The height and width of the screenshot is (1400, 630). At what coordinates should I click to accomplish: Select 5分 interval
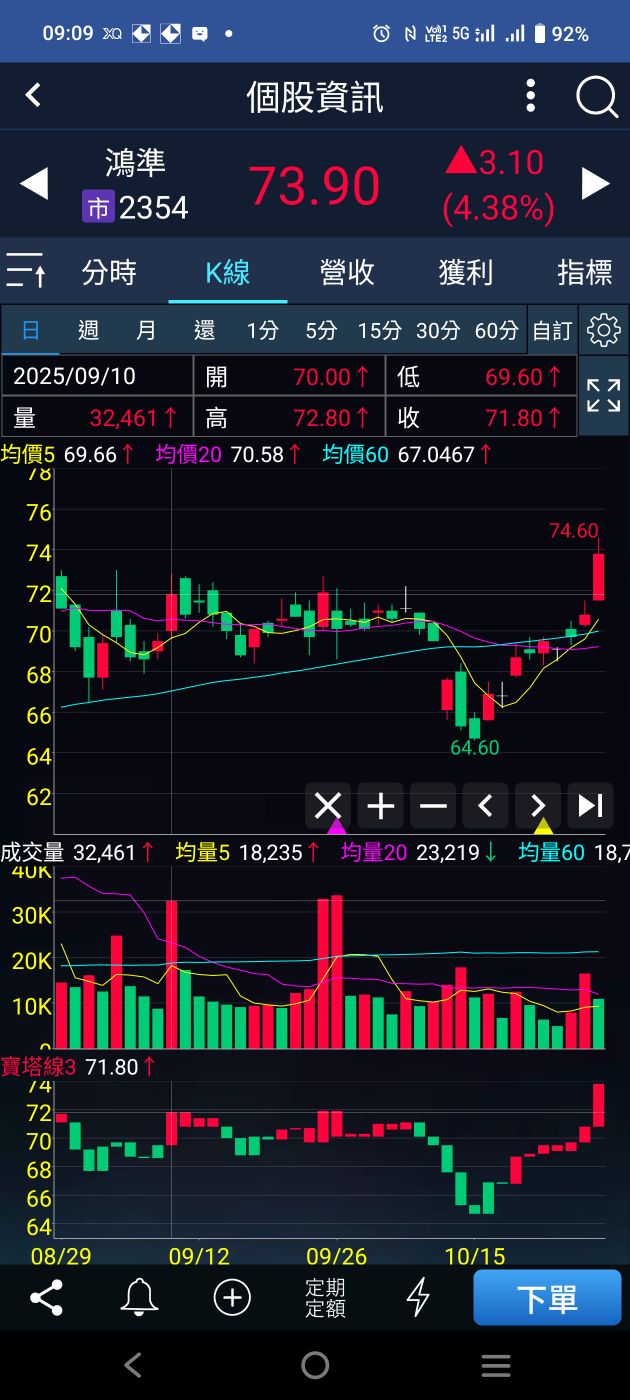coord(321,330)
